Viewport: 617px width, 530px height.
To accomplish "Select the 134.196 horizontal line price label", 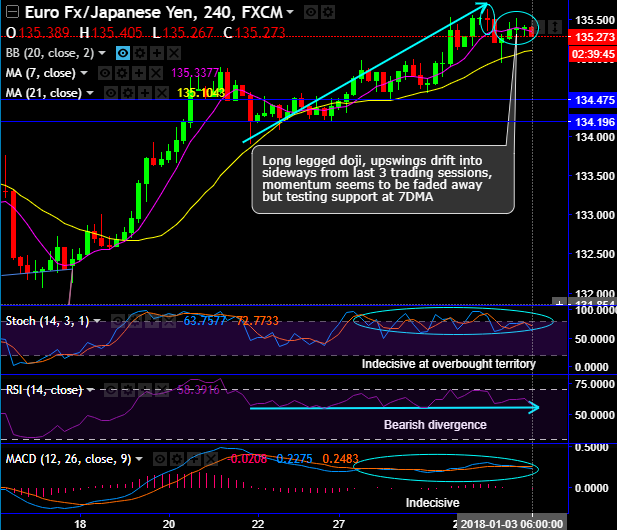I will 593,122.
